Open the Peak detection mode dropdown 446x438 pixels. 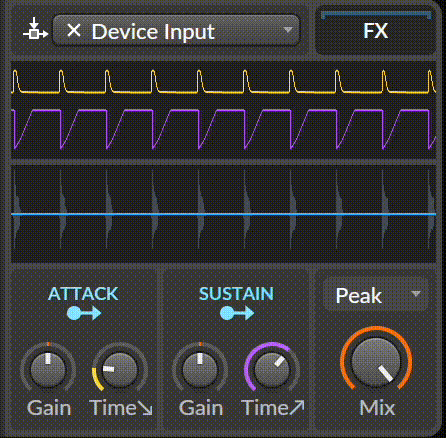pos(376,295)
